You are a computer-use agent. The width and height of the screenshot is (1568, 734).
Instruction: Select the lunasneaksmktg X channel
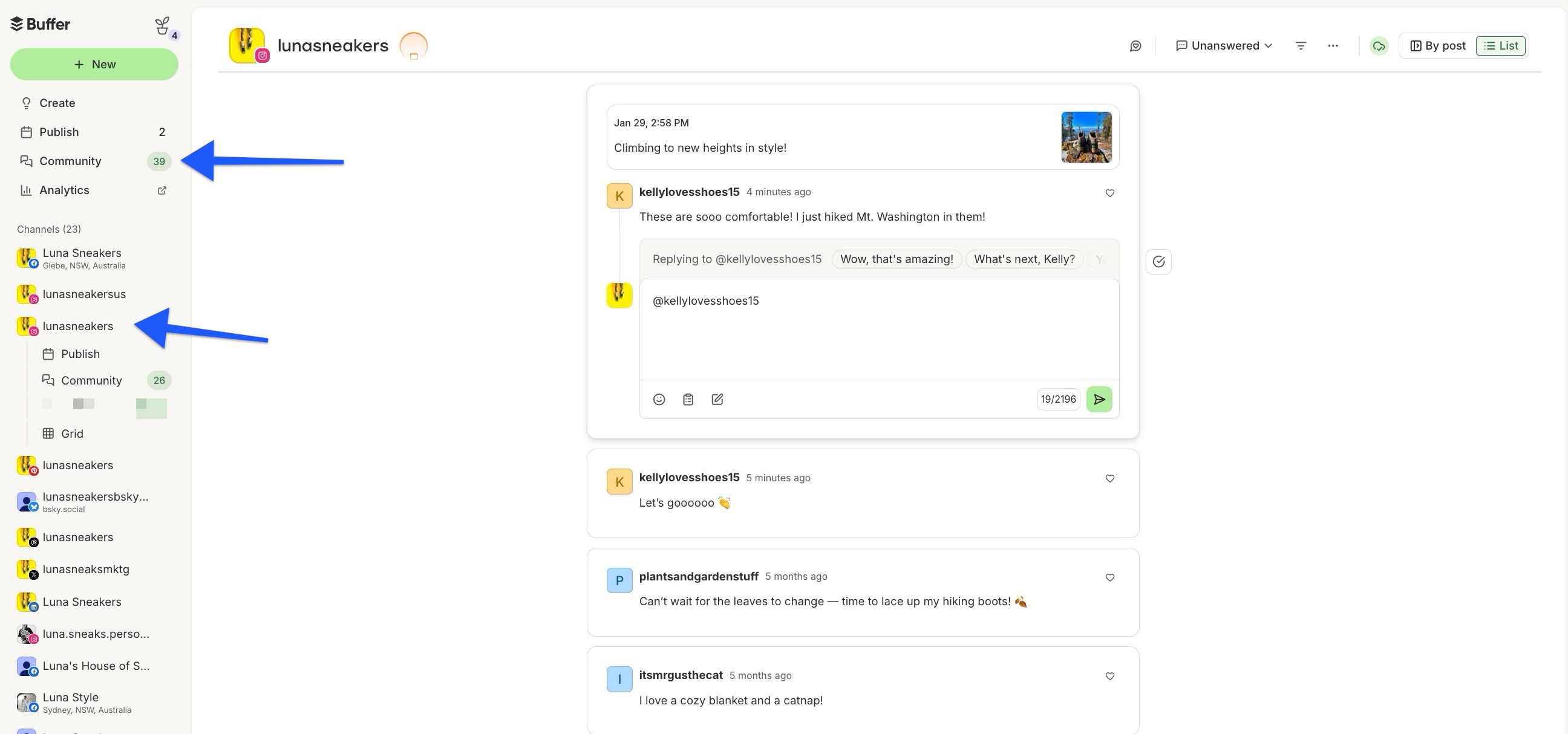click(94, 570)
